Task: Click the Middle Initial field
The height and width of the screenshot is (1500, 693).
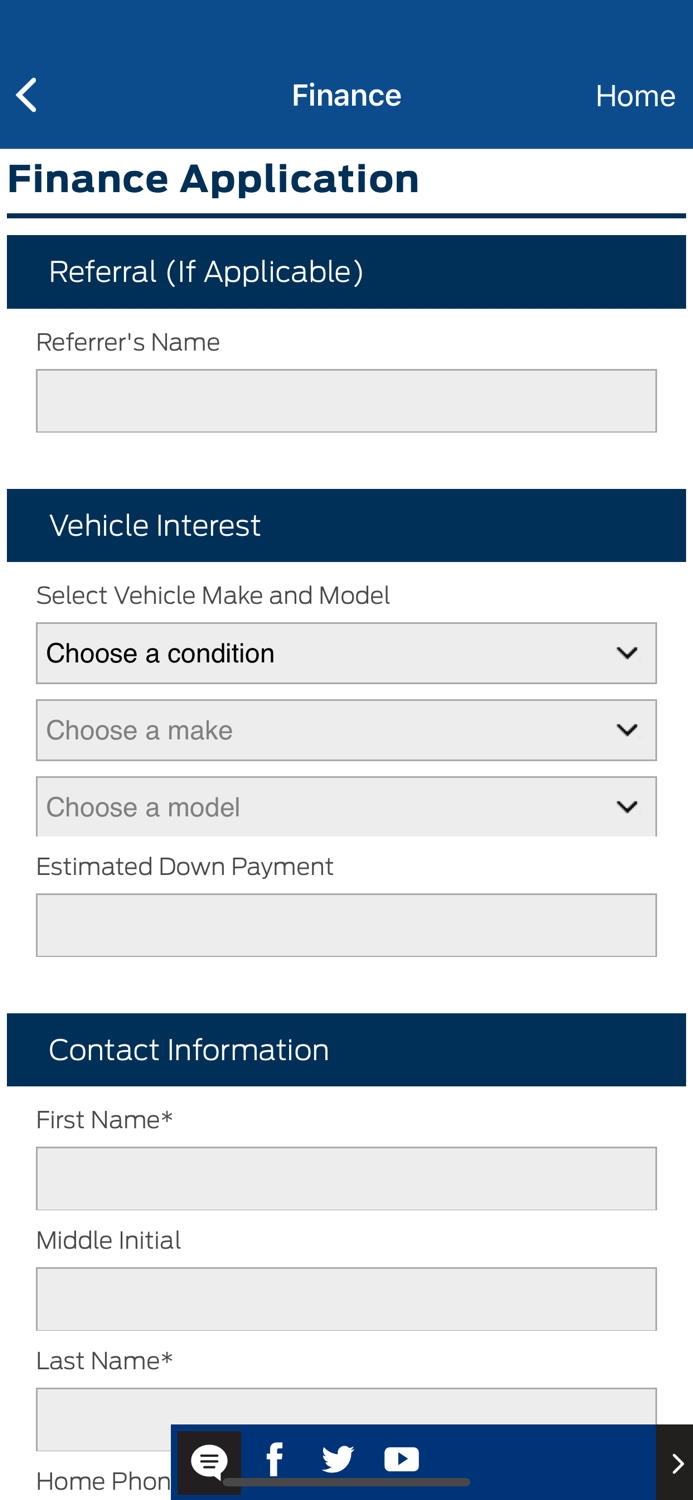Action: [346, 1296]
